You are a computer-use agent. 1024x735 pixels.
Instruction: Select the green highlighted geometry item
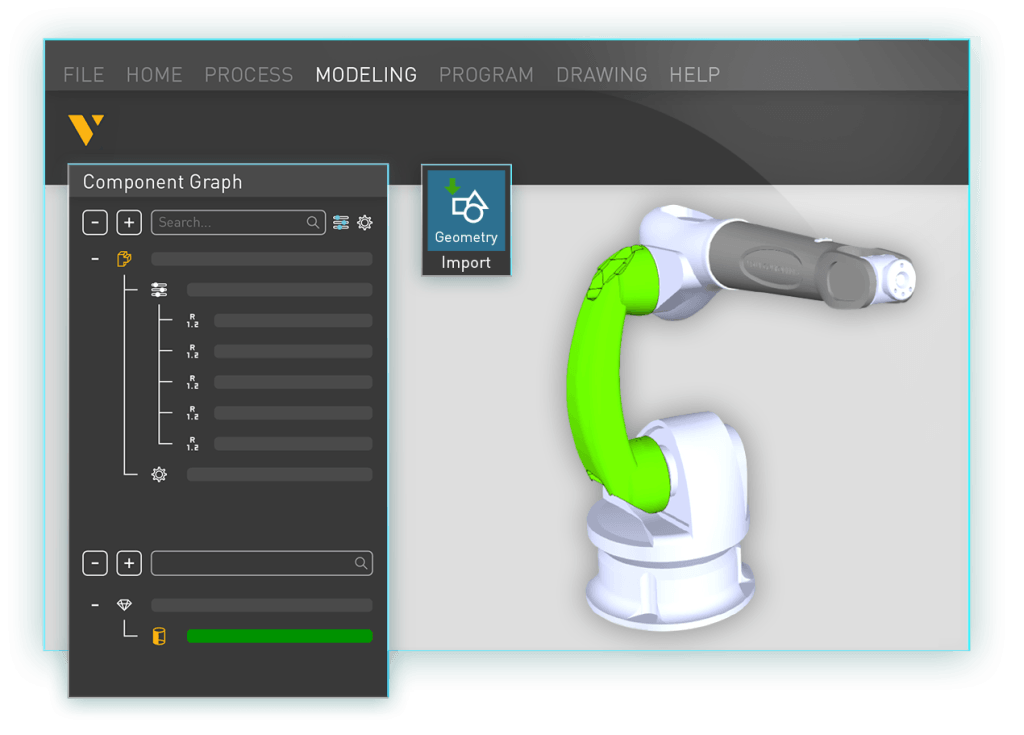(280, 636)
